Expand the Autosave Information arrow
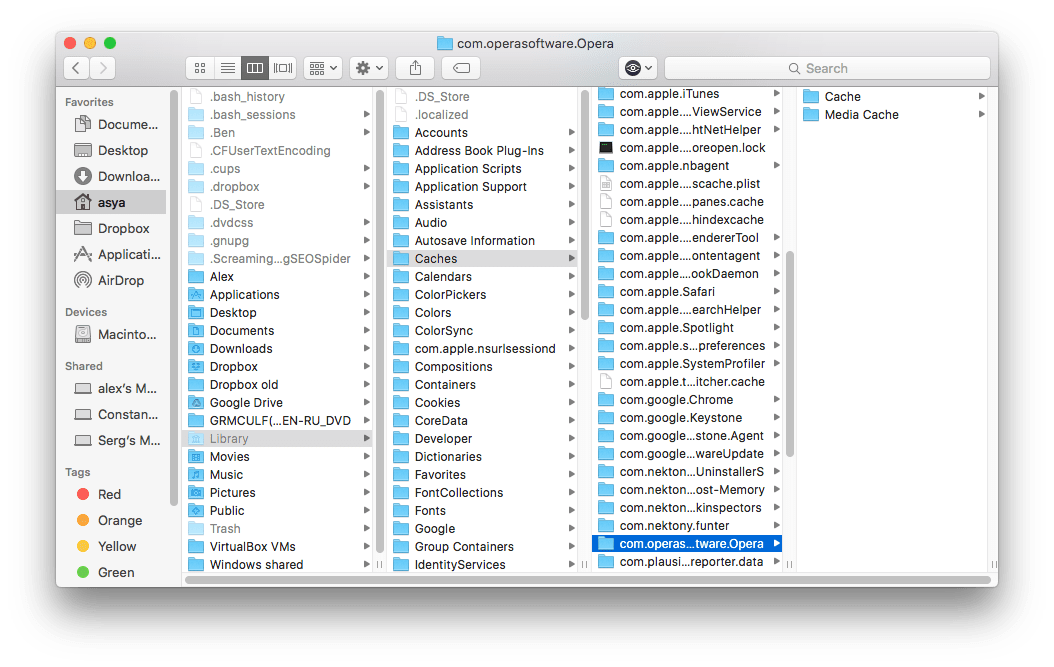 572,241
